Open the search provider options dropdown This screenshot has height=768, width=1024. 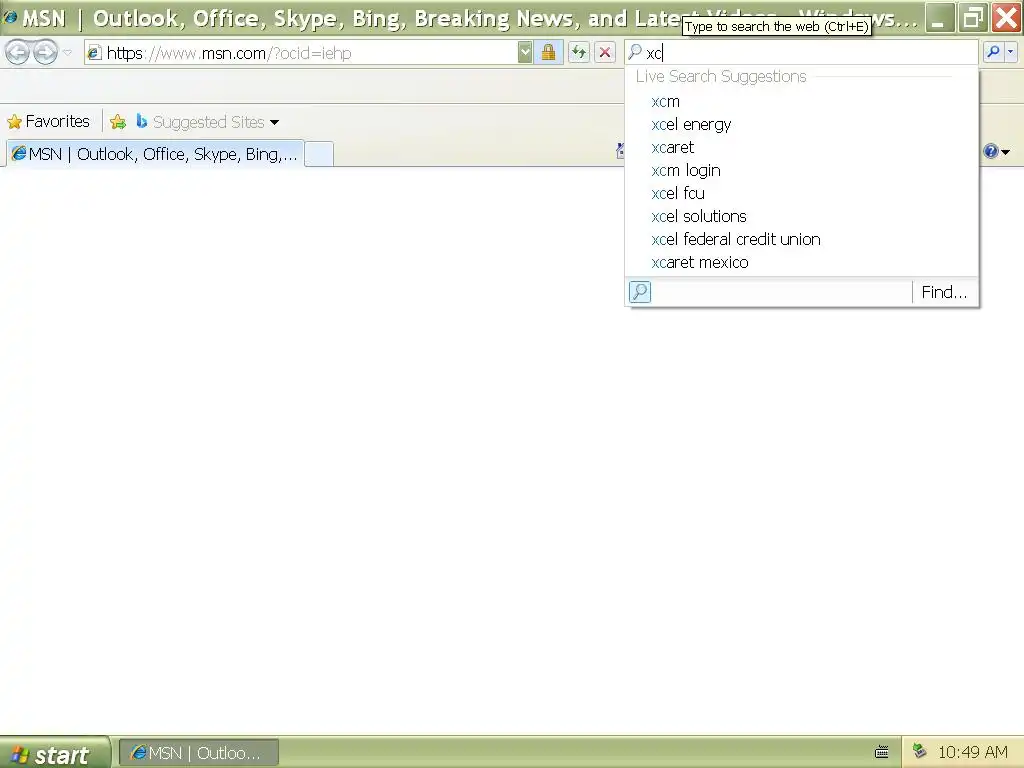pyautogui.click(x=1011, y=52)
